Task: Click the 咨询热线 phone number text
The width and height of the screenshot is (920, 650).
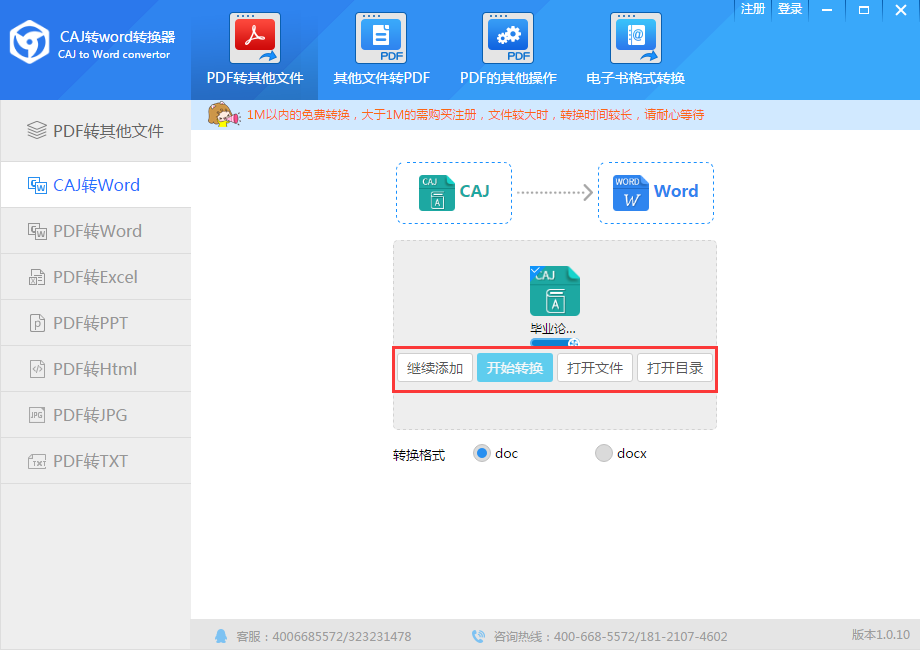Action: pyautogui.click(x=610, y=637)
